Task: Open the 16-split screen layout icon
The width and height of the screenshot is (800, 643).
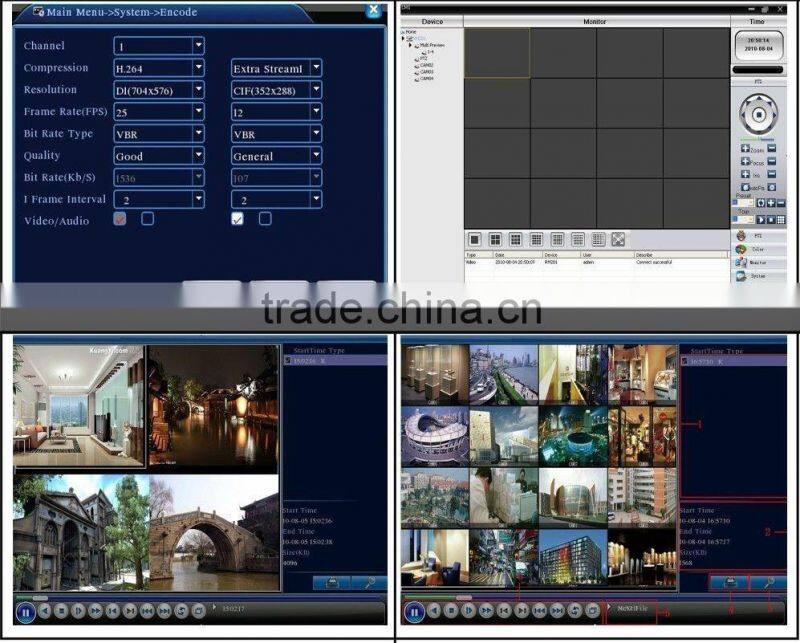Action: point(536,238)
